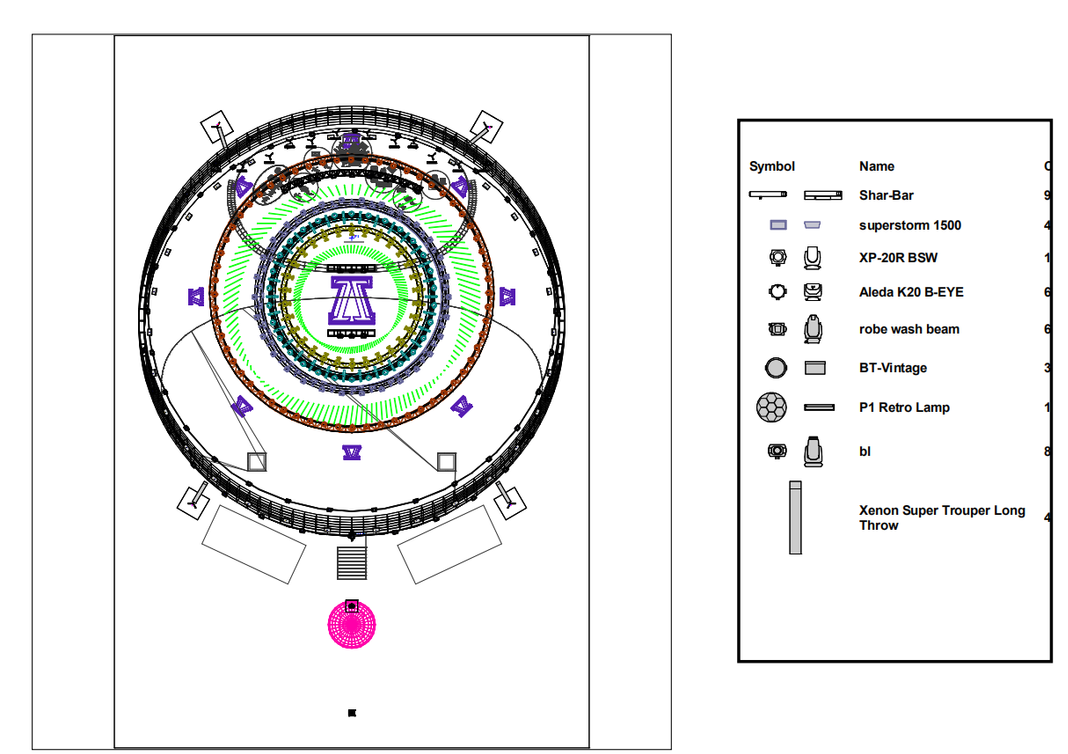Select the Aleda K20 B-EYE top-view symbol
1068x754 pixels.
coord(778,292)
